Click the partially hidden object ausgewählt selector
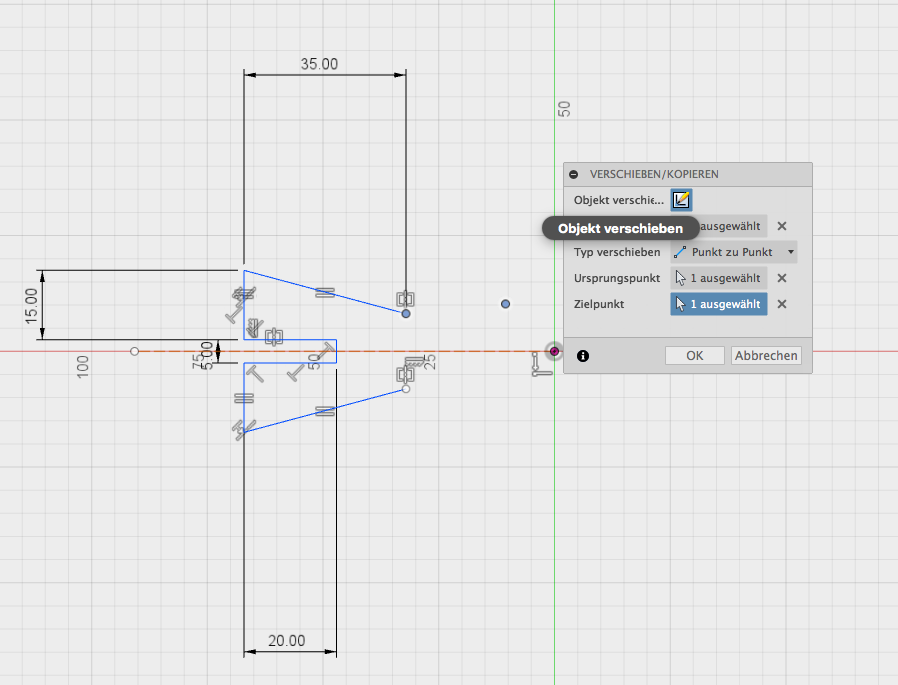 [x=733, y=226]
